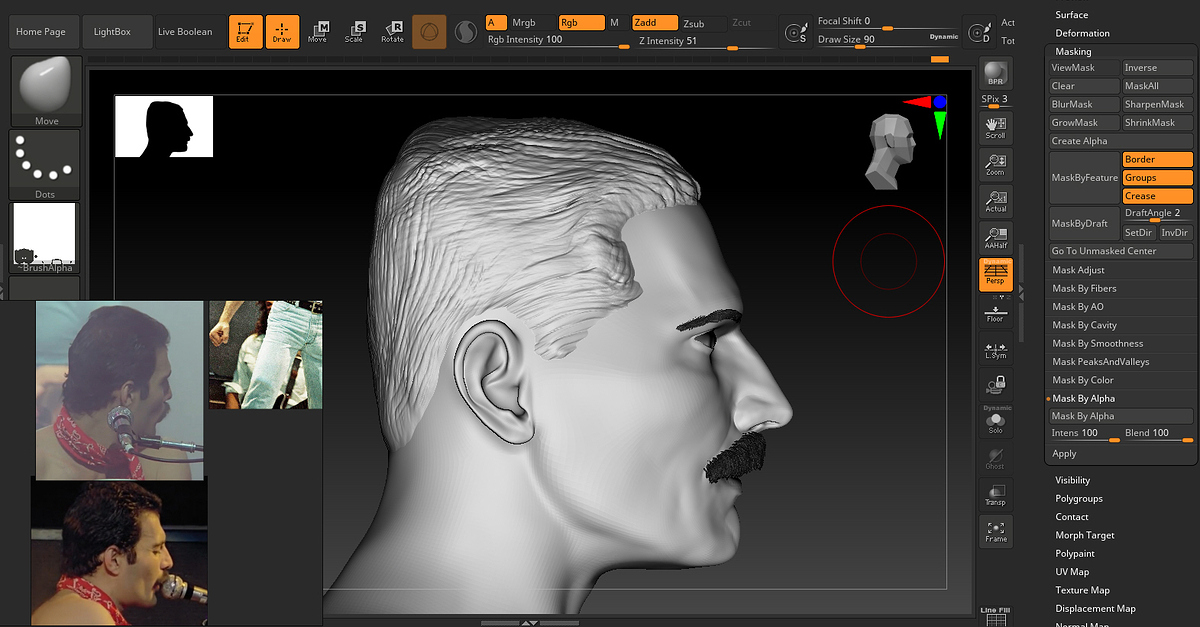Click the lock camera icon

point(995,384)
